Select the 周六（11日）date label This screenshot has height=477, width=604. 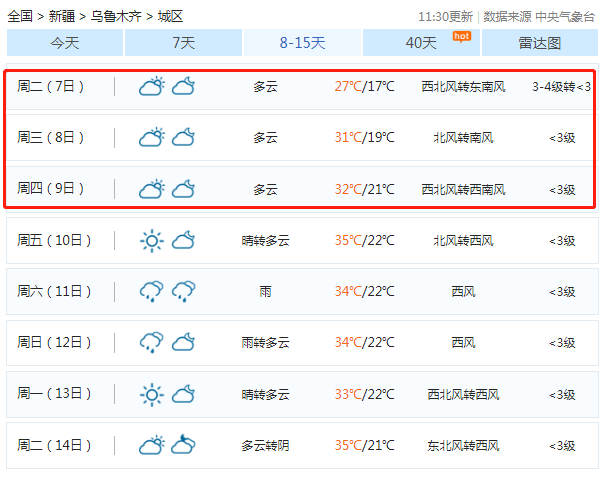pos(54,291)
